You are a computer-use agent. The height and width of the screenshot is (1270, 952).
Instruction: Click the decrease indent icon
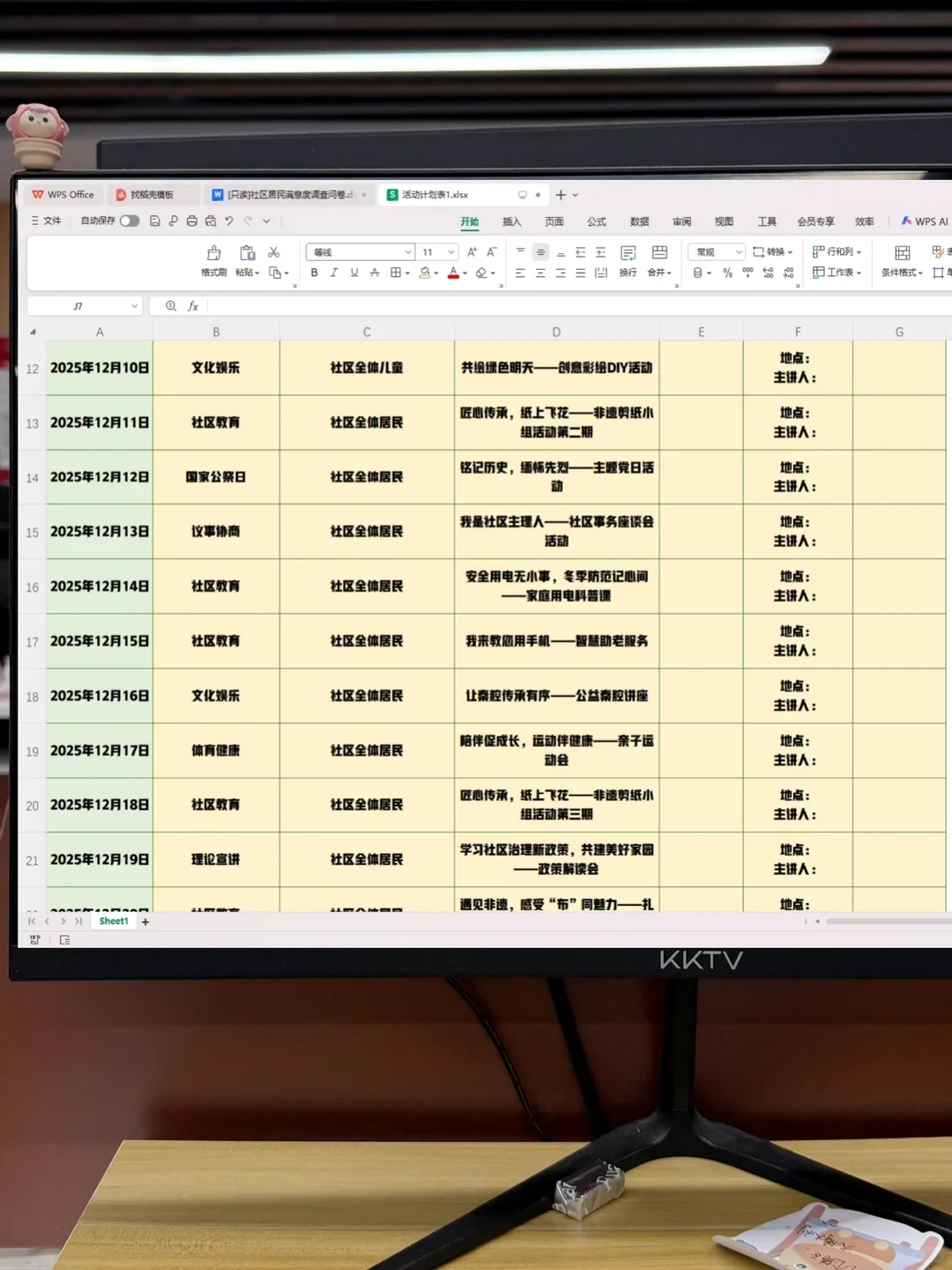point(580,252)
